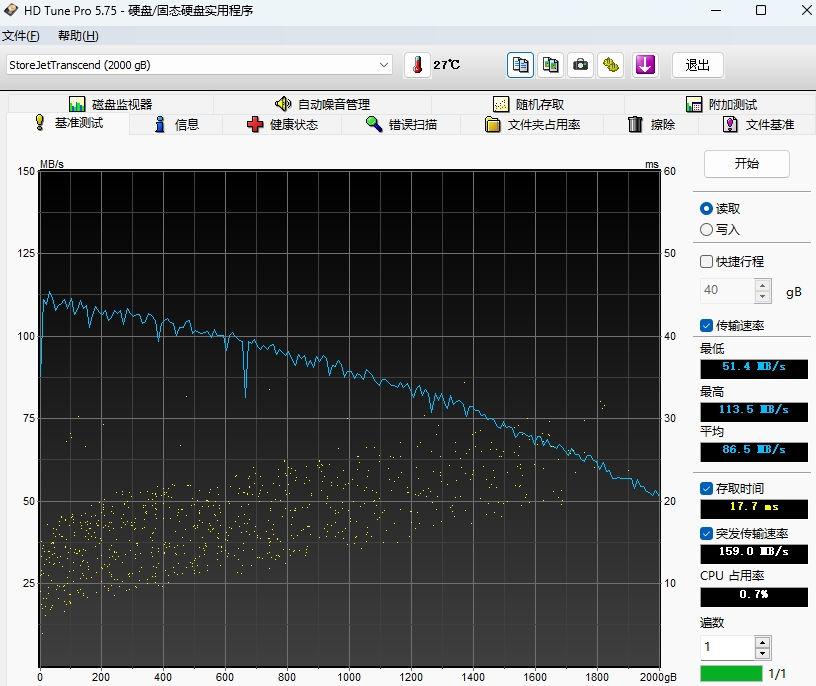Click the 开始 start button
Screen dimensions: 816x686
746,163
